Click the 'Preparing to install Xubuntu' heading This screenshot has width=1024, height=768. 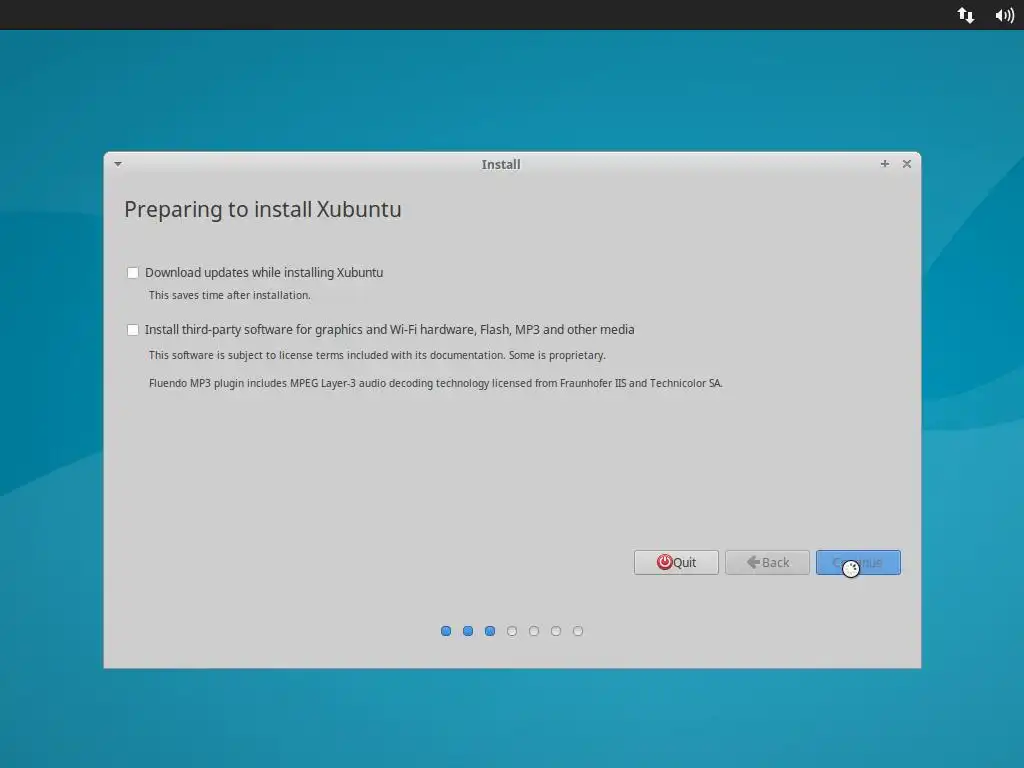point(263,210)
